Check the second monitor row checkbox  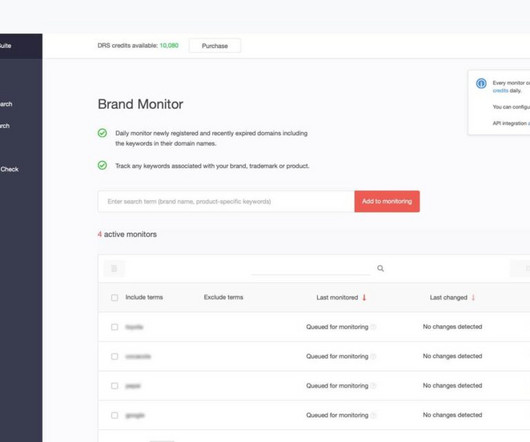tap(115, 356)
